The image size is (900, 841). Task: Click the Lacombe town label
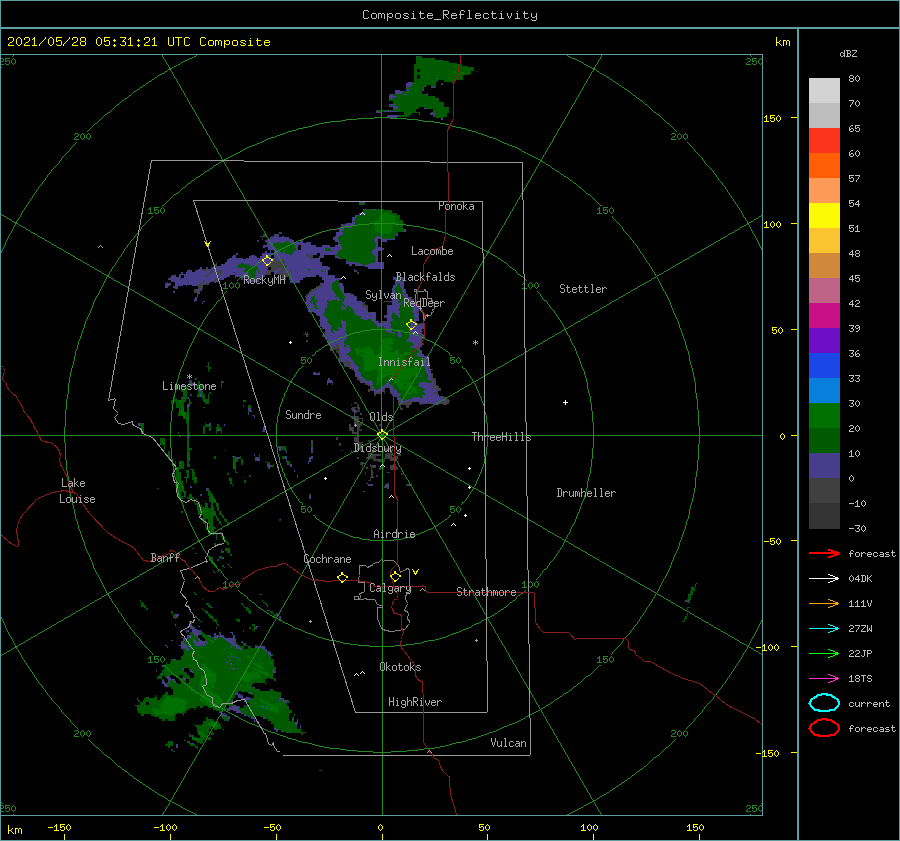pos(432,251)
